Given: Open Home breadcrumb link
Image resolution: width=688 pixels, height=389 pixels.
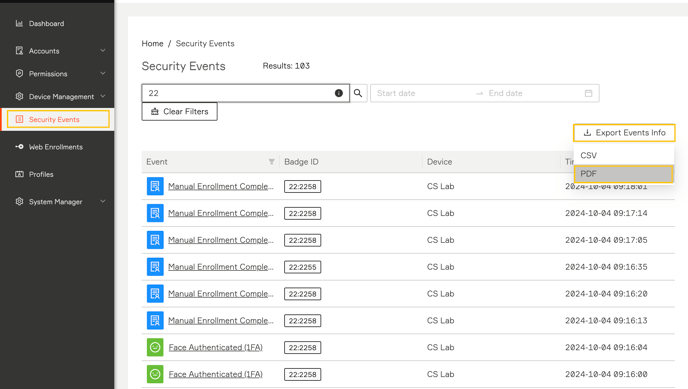Looking at the screenshot, I should click(152, 43).
